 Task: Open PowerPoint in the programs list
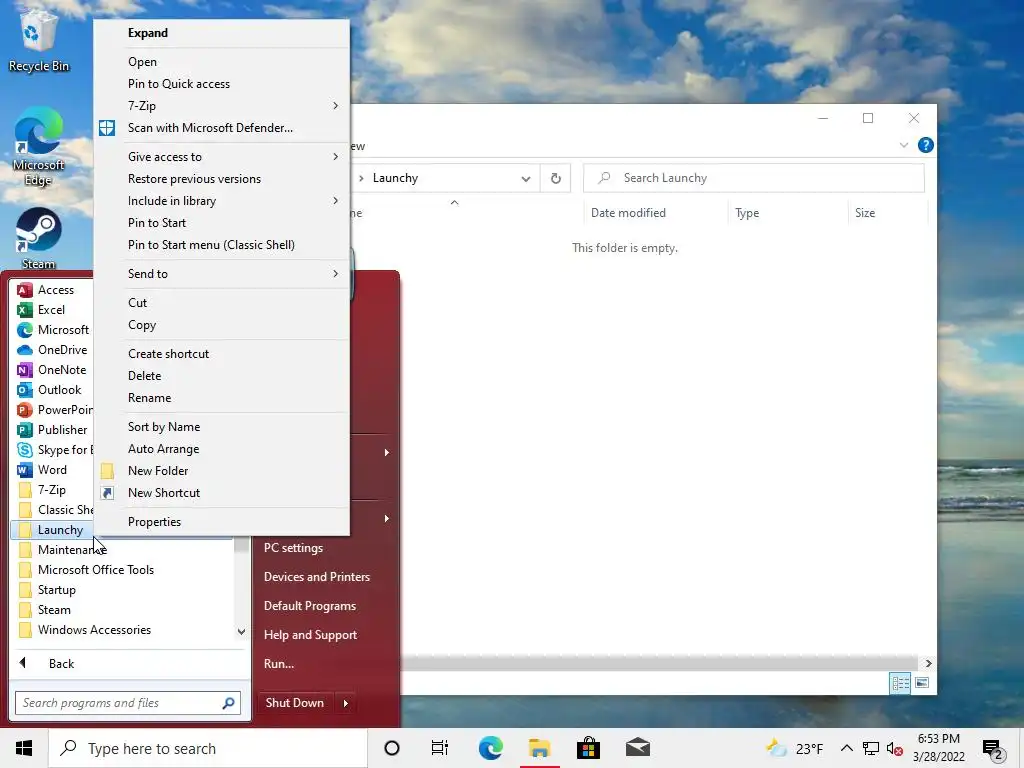[x=55, y=409]
